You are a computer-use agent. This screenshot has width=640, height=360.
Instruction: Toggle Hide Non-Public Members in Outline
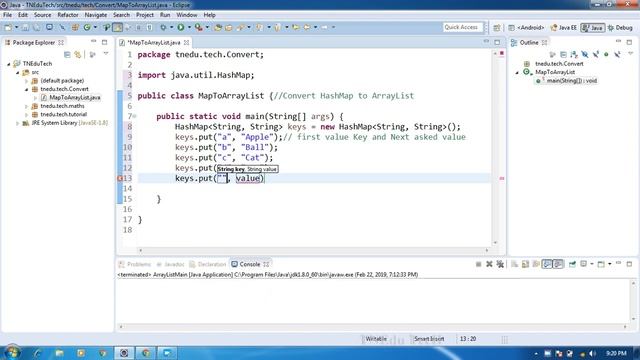[x=607, y=54]
